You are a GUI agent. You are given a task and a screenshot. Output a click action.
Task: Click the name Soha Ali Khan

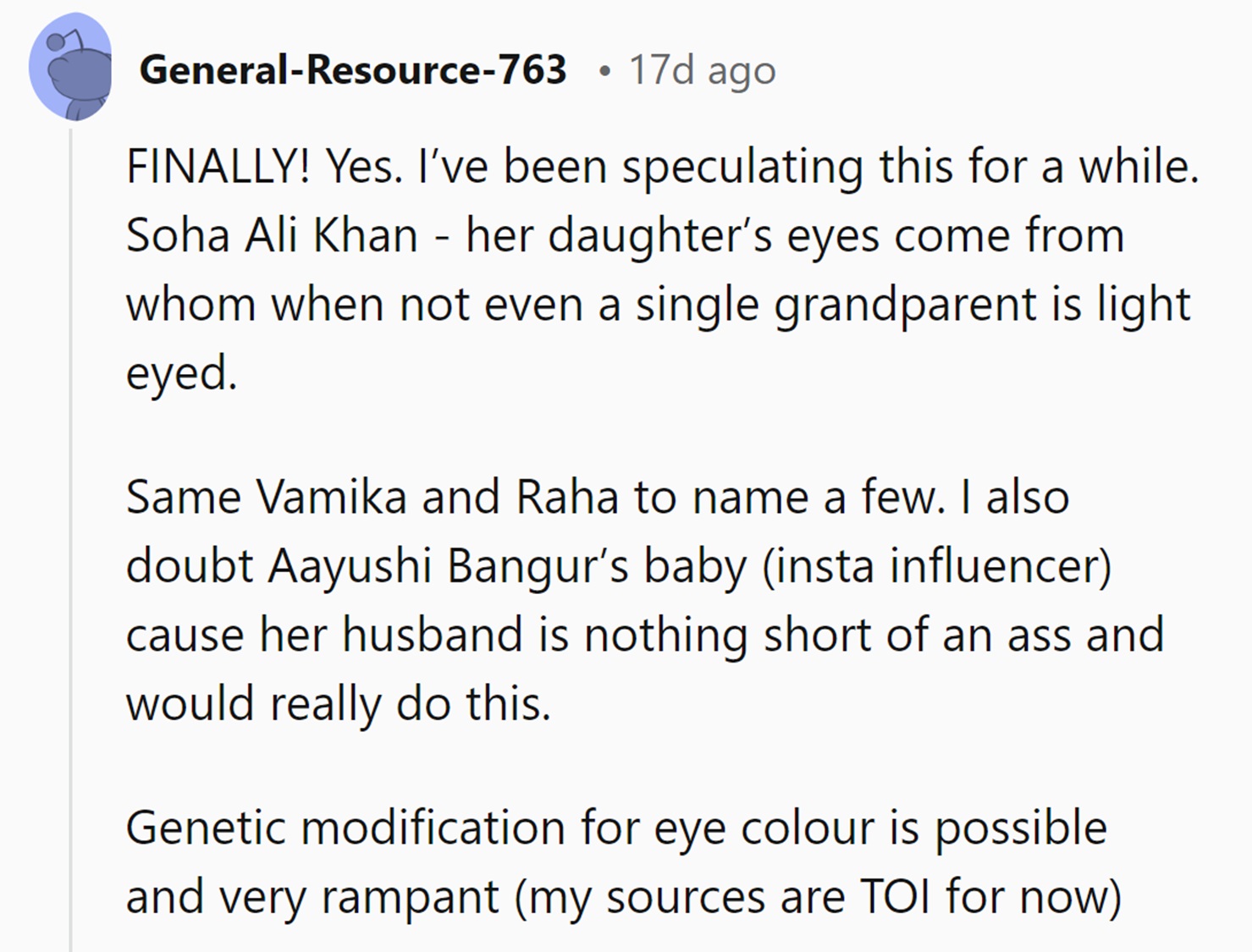[272, 235]
